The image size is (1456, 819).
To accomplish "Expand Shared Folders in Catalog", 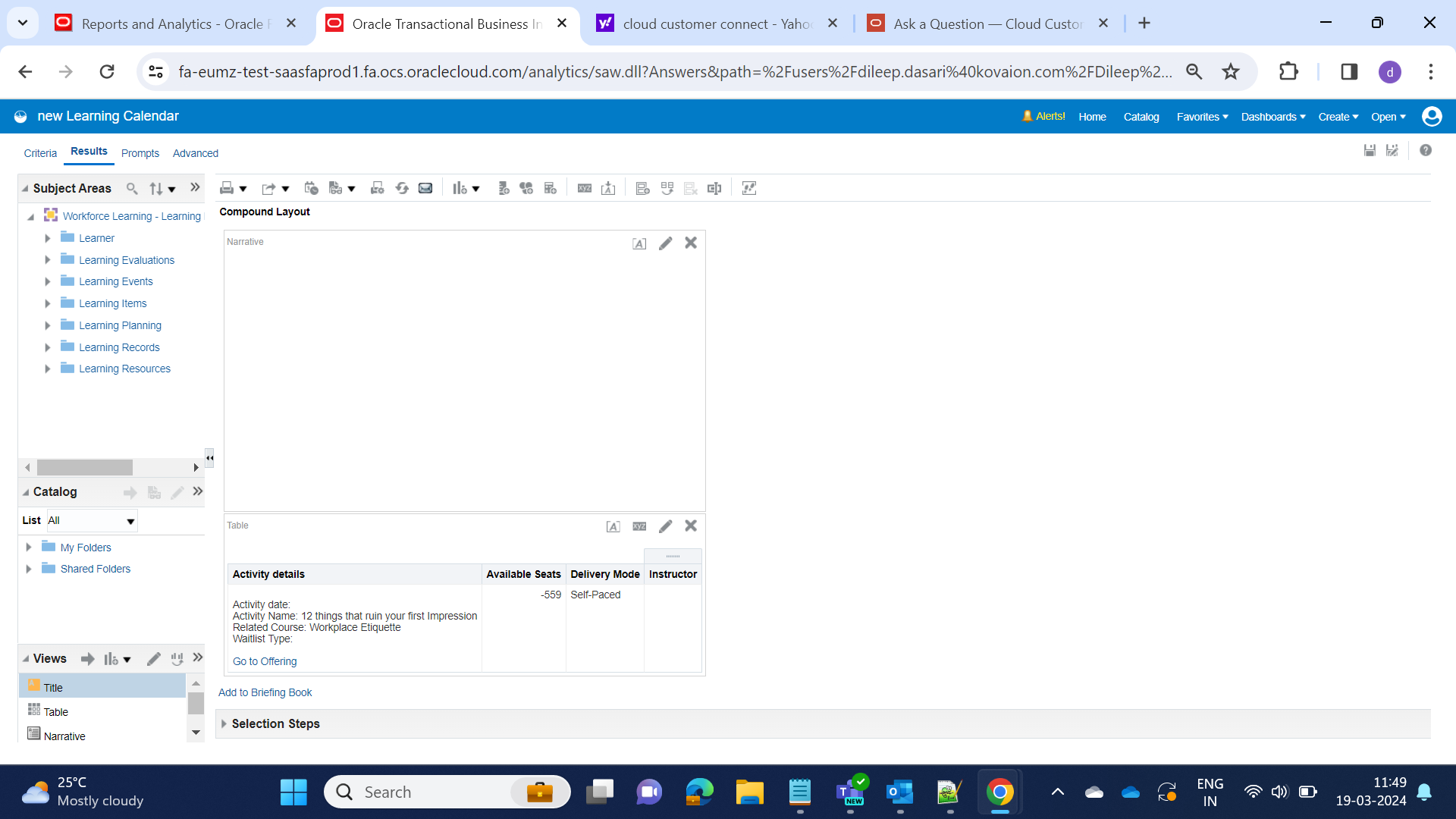I will tap(29, 569).
